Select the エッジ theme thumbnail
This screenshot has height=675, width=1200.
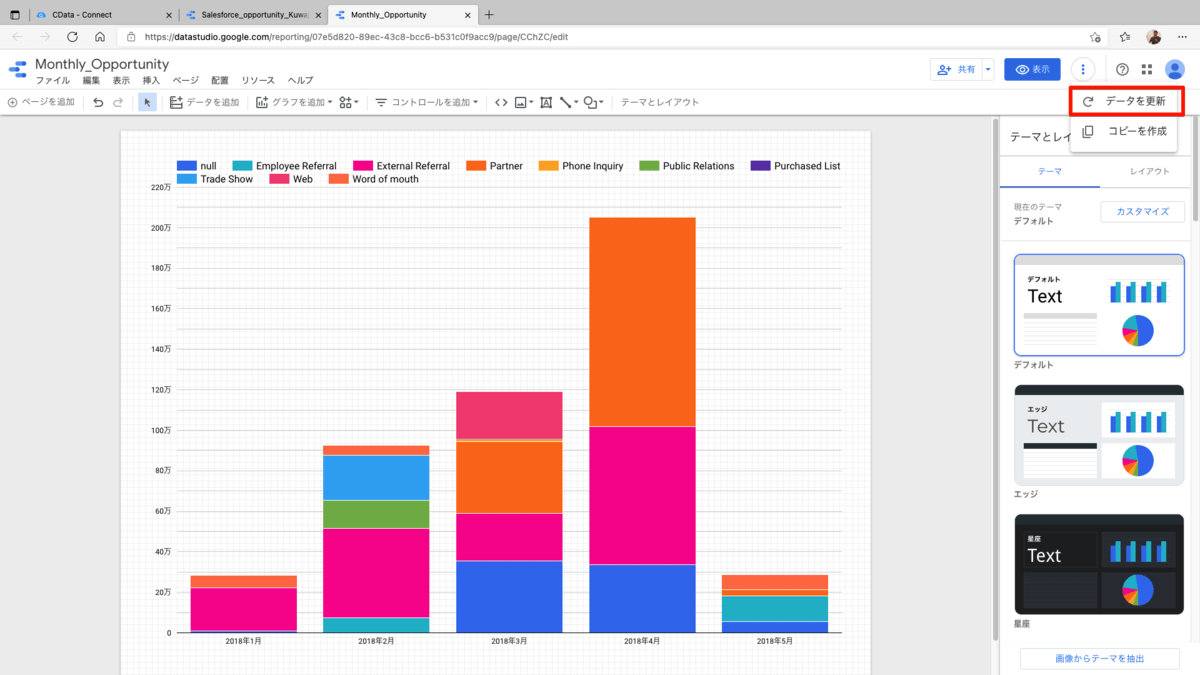pos(1099,435)
